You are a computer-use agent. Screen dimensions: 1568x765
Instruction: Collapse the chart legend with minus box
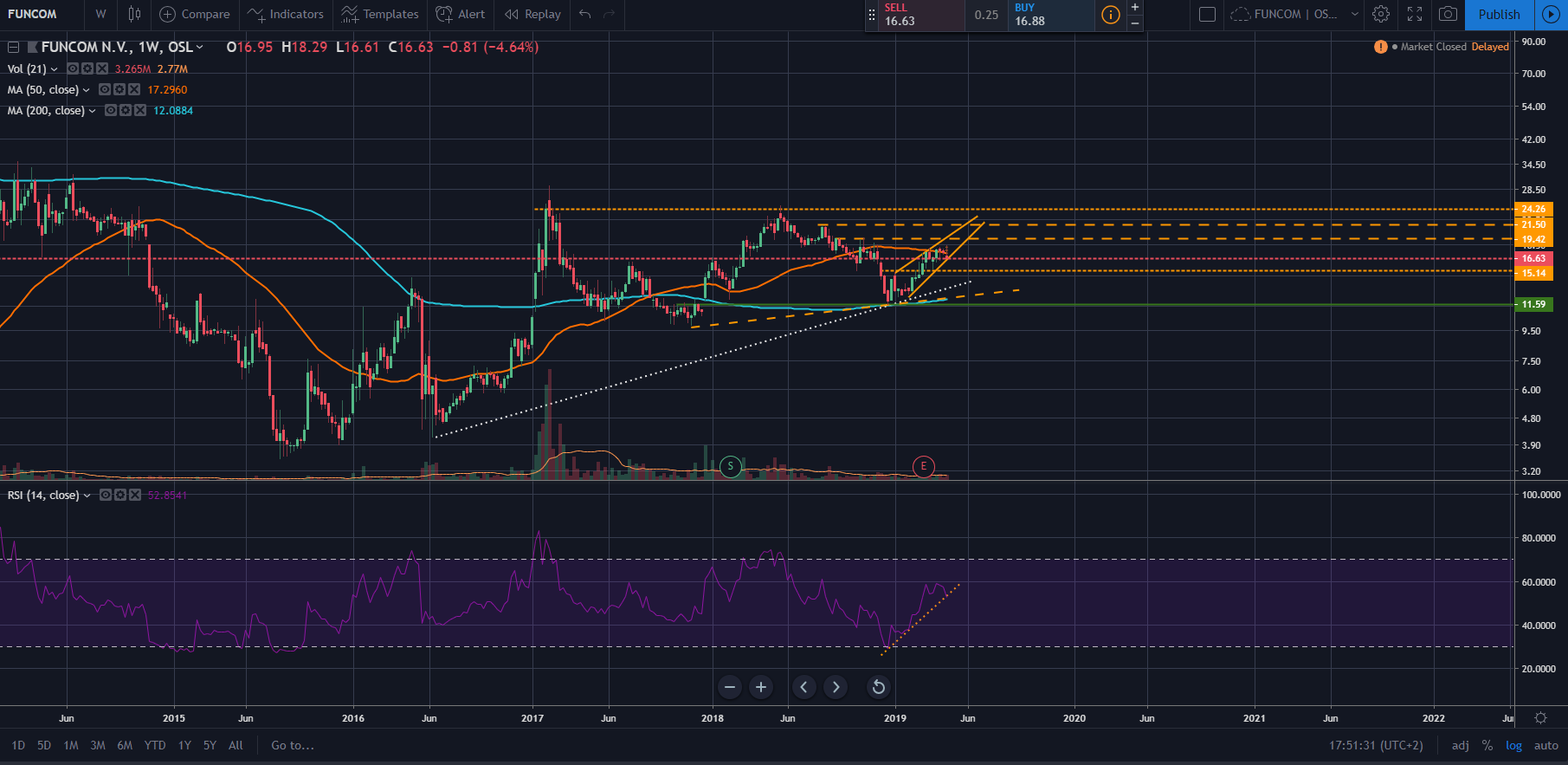(13, 47)
